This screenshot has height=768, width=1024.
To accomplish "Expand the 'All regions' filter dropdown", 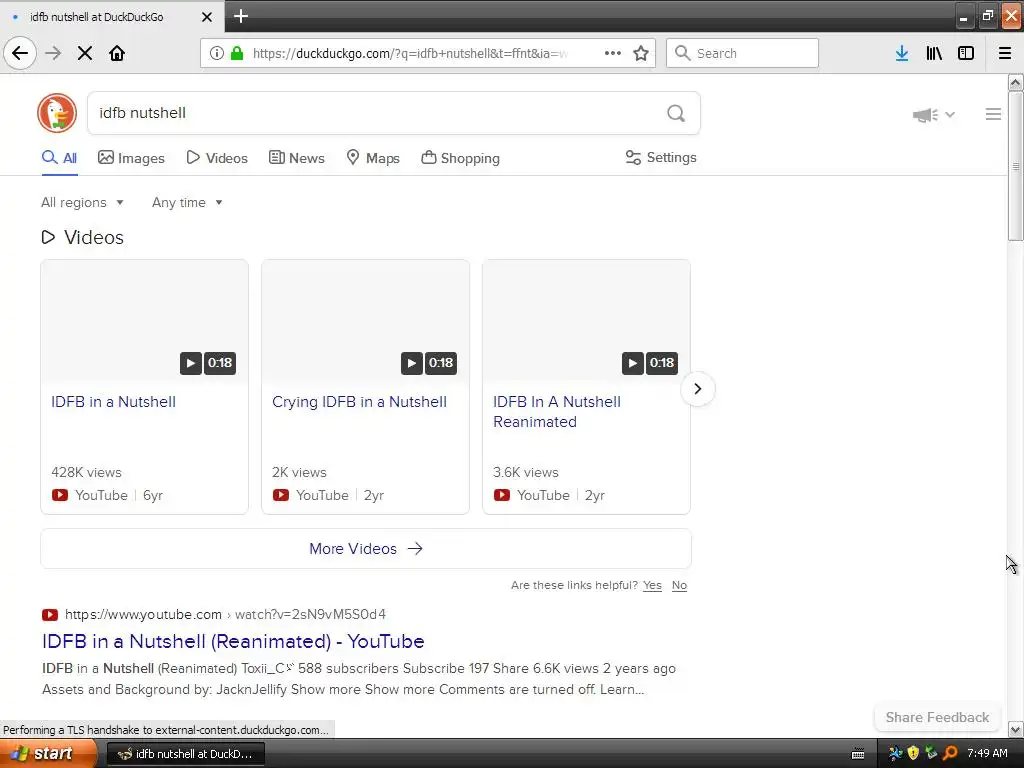I will [82, 202].
